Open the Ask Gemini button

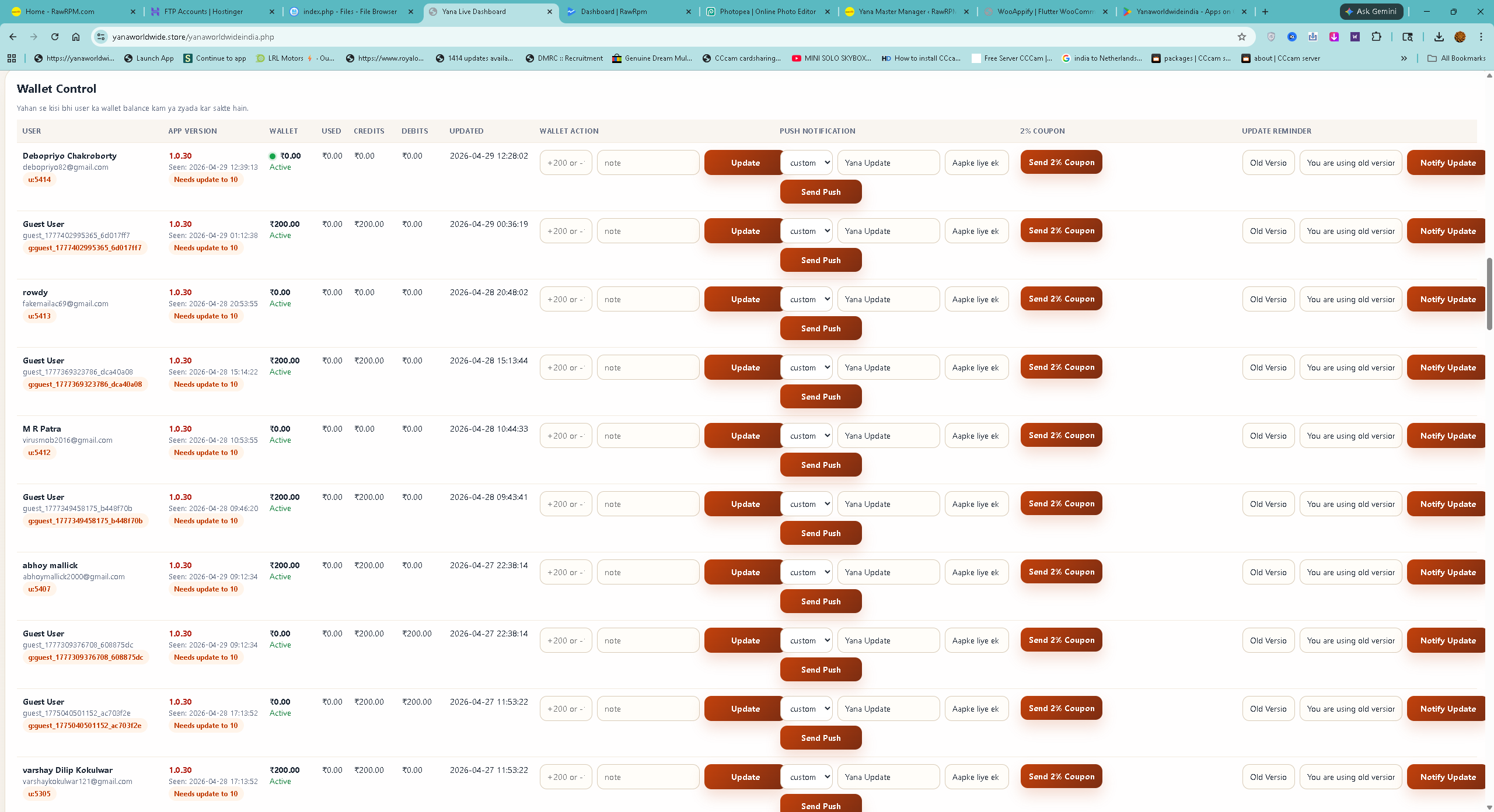pyautogui.click(x=1371, y=11)
